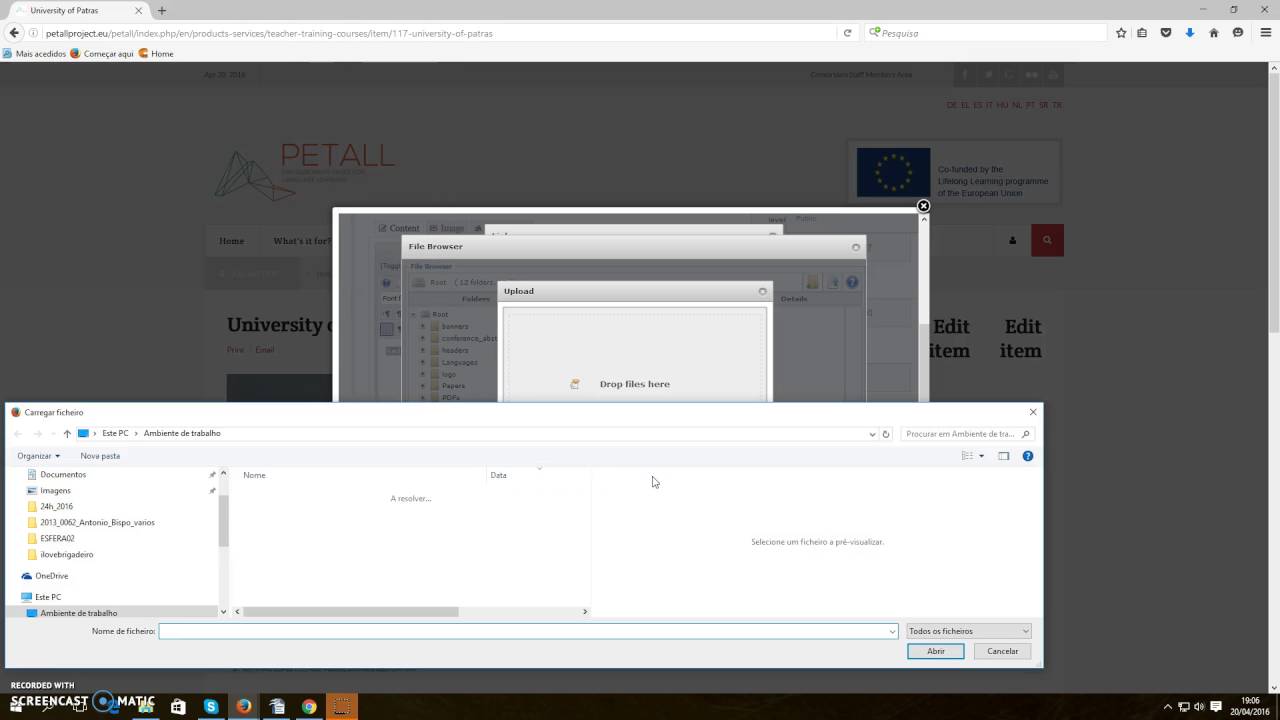This screenshot has width=1280, height=720.
Task: Open the 24h_2016 folder
Action: (56, 506)
